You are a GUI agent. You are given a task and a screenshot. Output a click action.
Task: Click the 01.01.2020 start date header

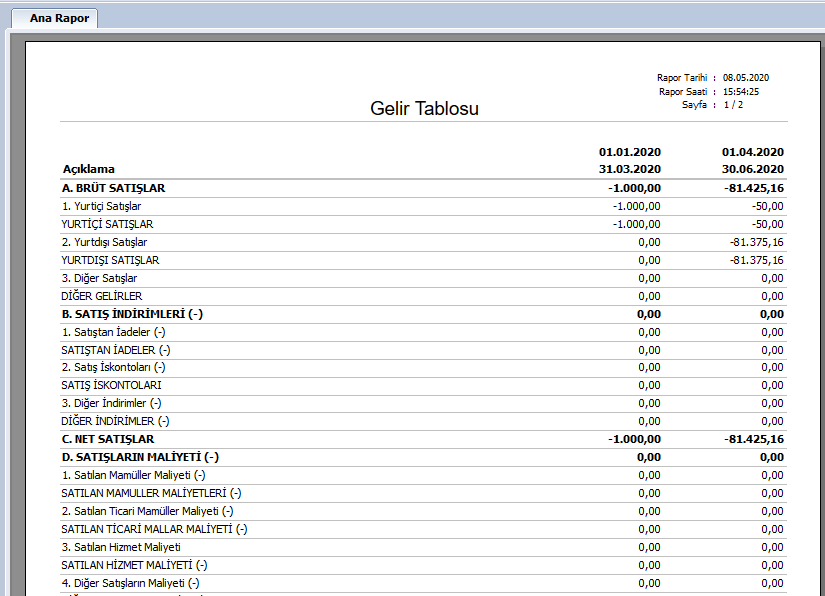coord(629,152)
